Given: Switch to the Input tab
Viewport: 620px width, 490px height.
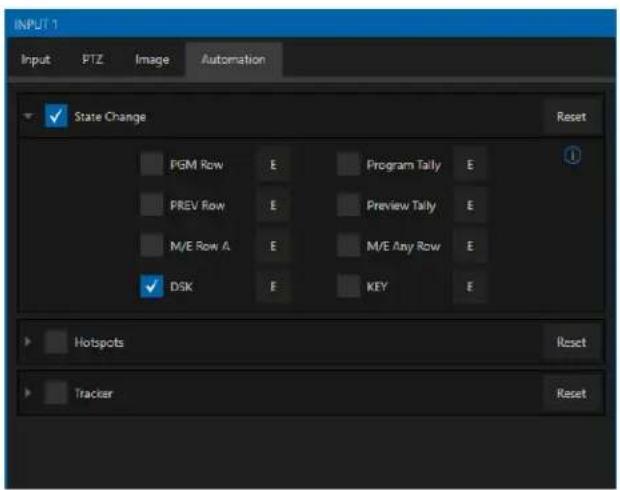Looking at the screenshot, I should point(36,60).
